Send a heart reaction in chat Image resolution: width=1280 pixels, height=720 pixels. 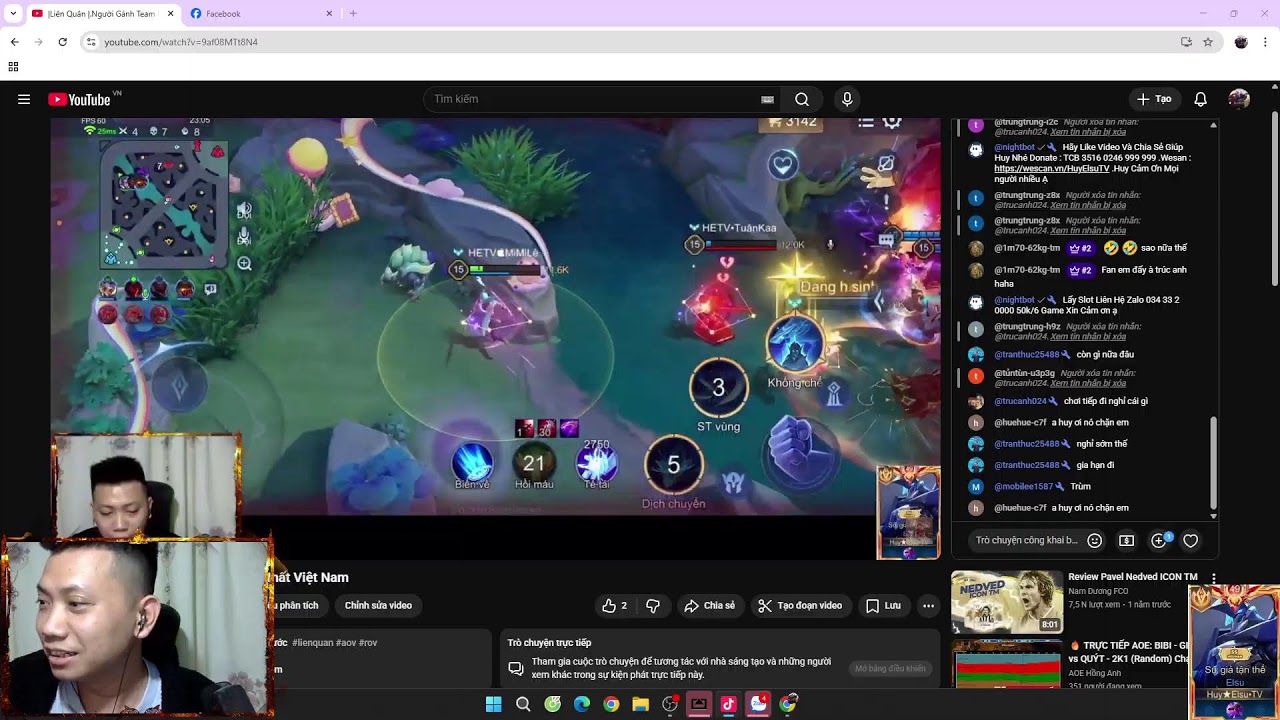coord(1191,540)
